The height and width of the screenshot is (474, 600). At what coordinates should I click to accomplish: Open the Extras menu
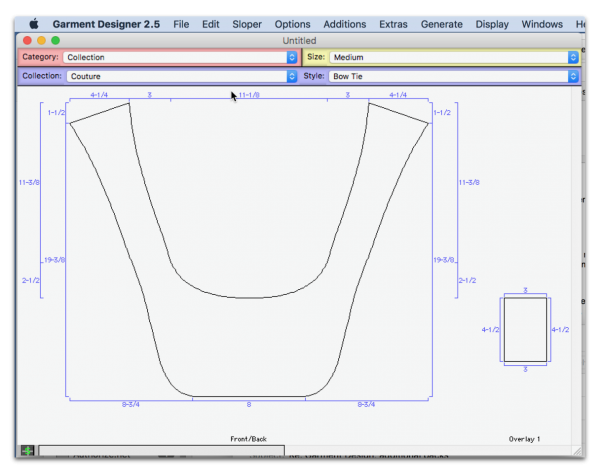(x=393, y=24)
